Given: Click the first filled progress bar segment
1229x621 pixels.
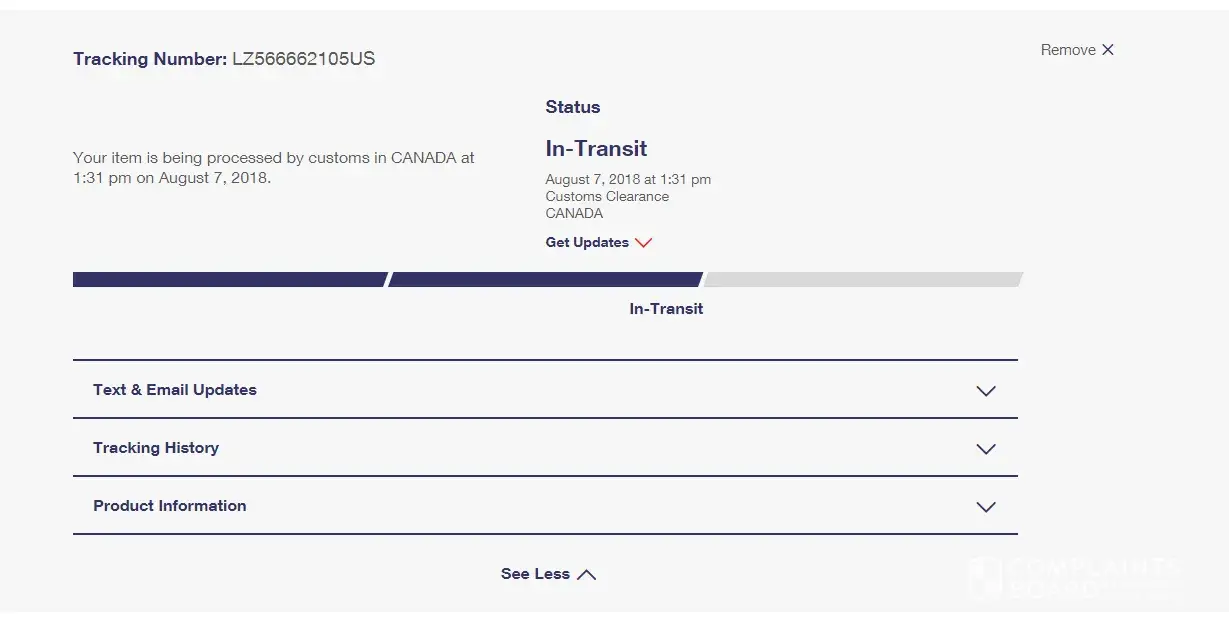Looking at the screenshot, I should pos(229,280).
